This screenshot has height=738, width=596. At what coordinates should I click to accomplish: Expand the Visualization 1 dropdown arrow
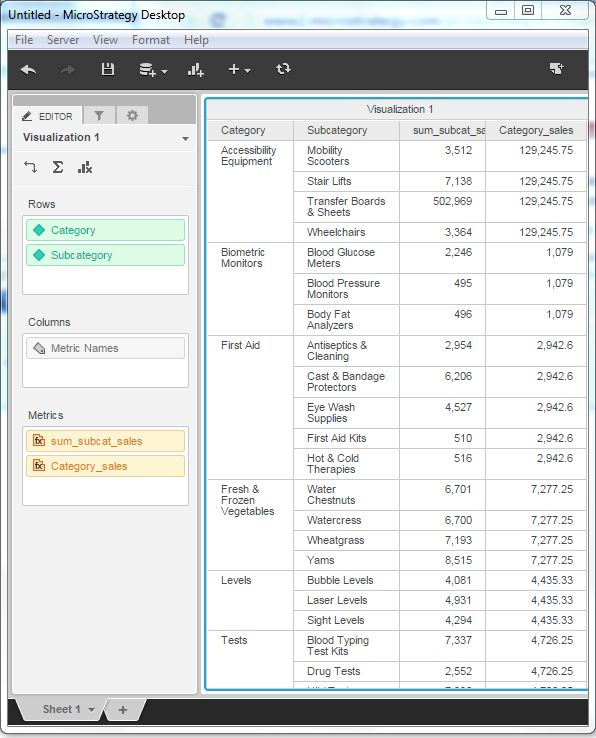[x=185, y=138]
